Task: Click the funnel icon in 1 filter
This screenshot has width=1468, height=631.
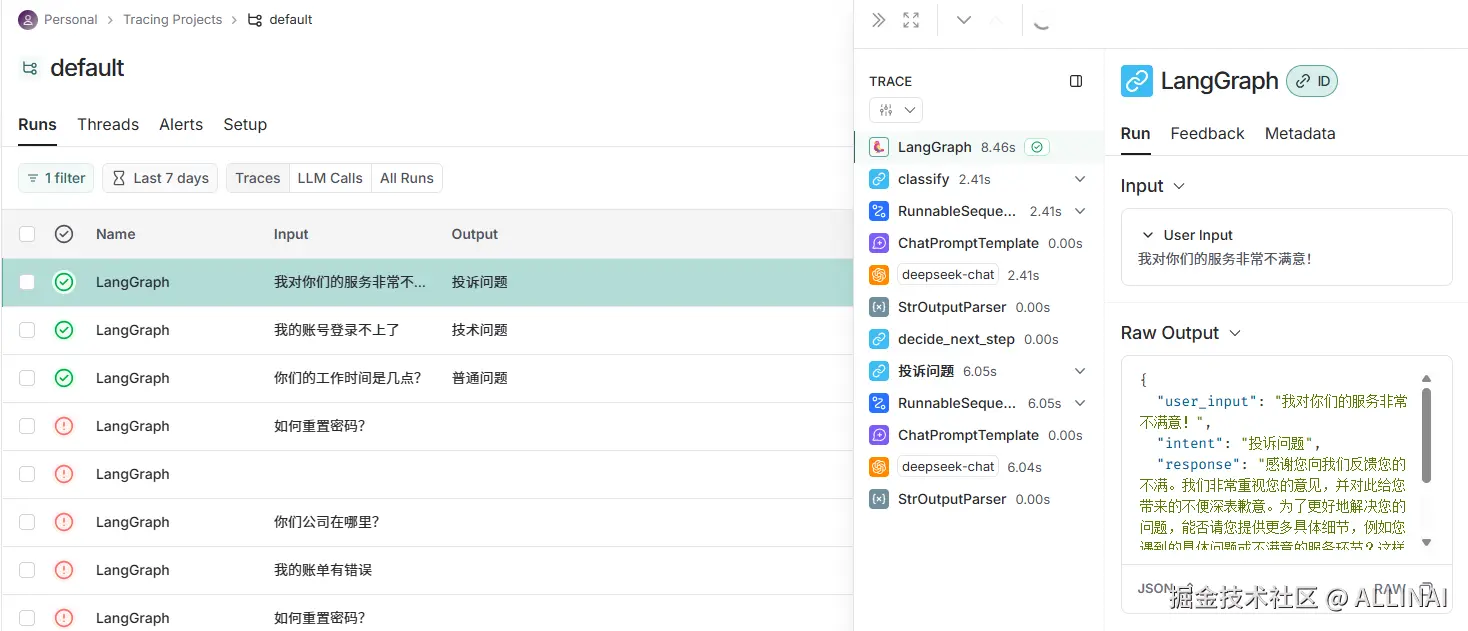Action: point(33,178)
